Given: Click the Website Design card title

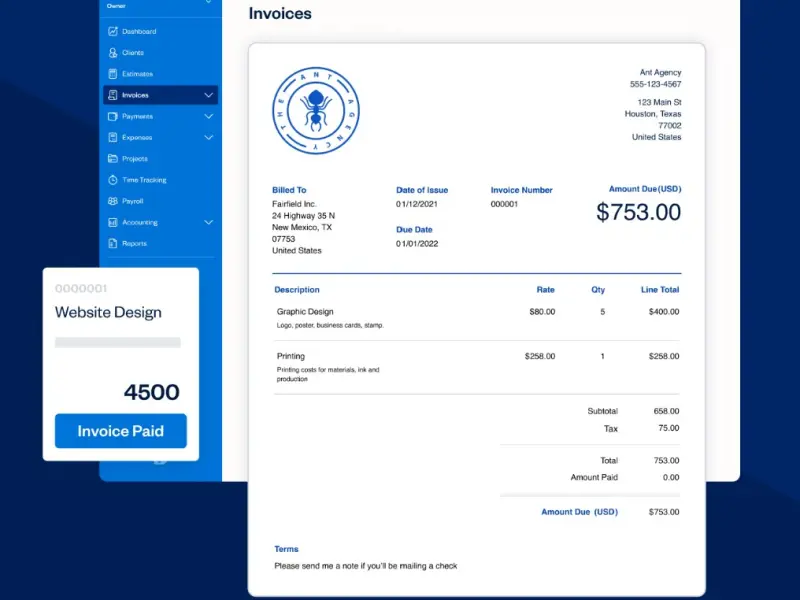Looking at the screenshot, I should (108, 312).
